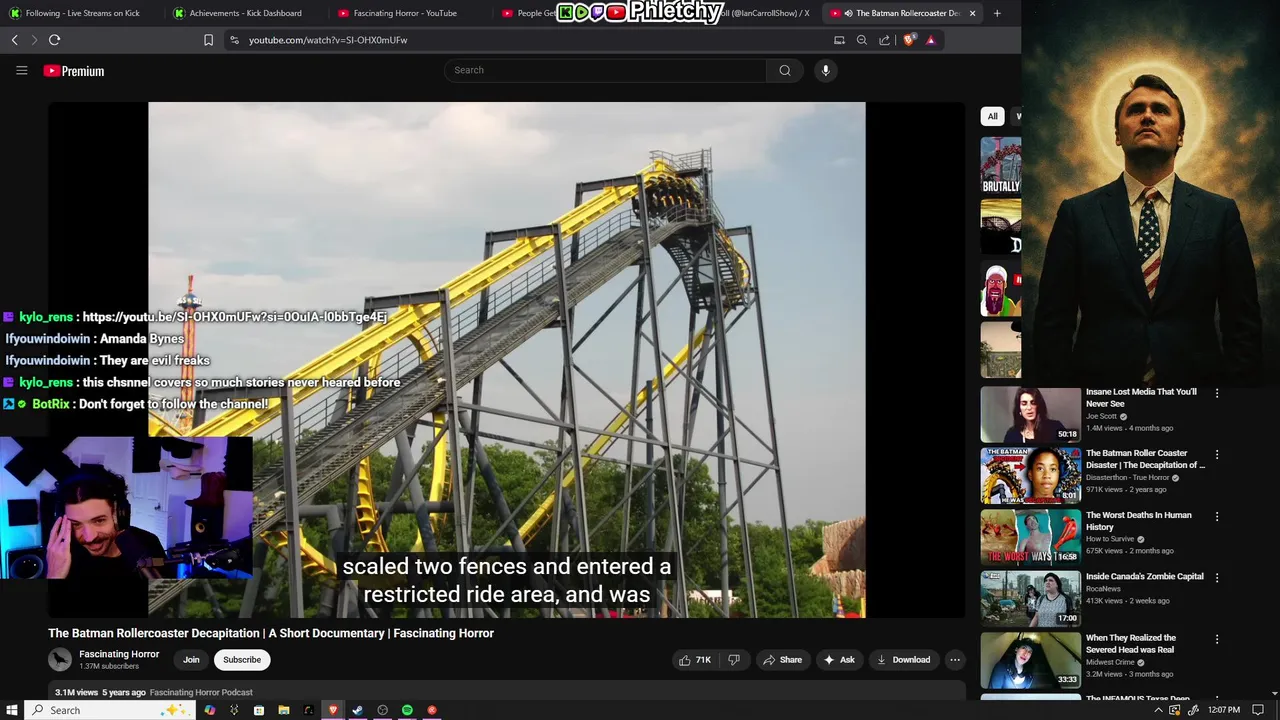
Task: Subscribe to Fascinating Horror
Action: pyautogui.click(x=242, y=660)
